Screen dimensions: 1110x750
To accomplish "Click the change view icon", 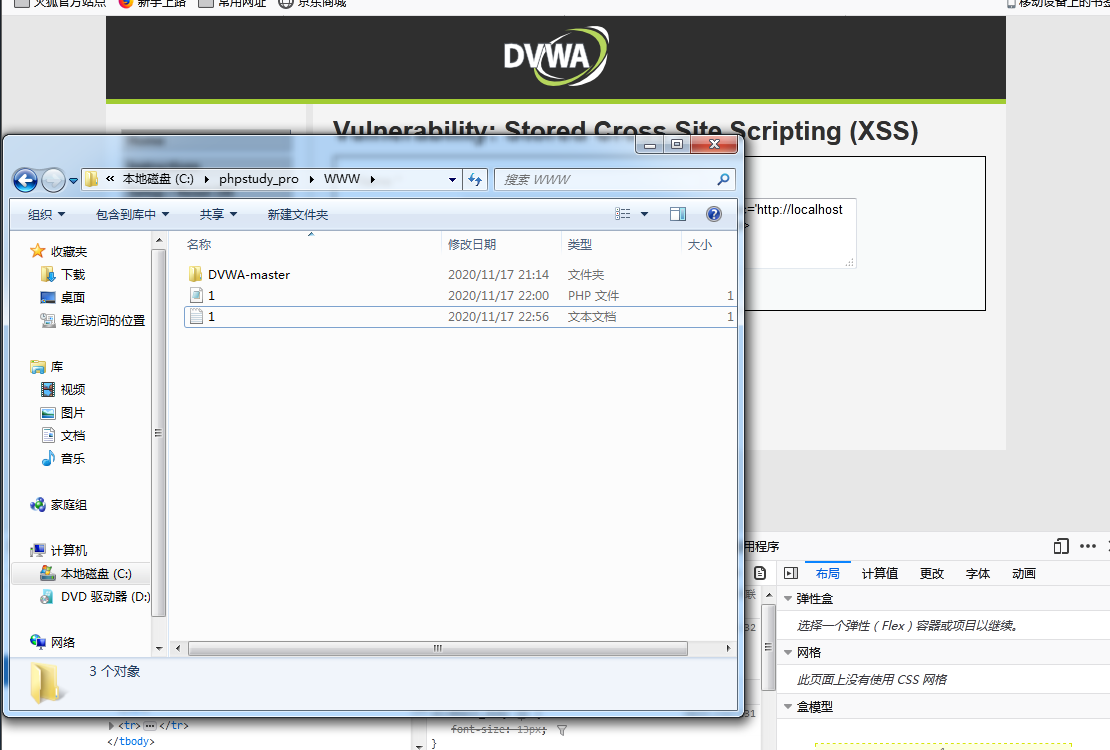I will click(622, 214).
